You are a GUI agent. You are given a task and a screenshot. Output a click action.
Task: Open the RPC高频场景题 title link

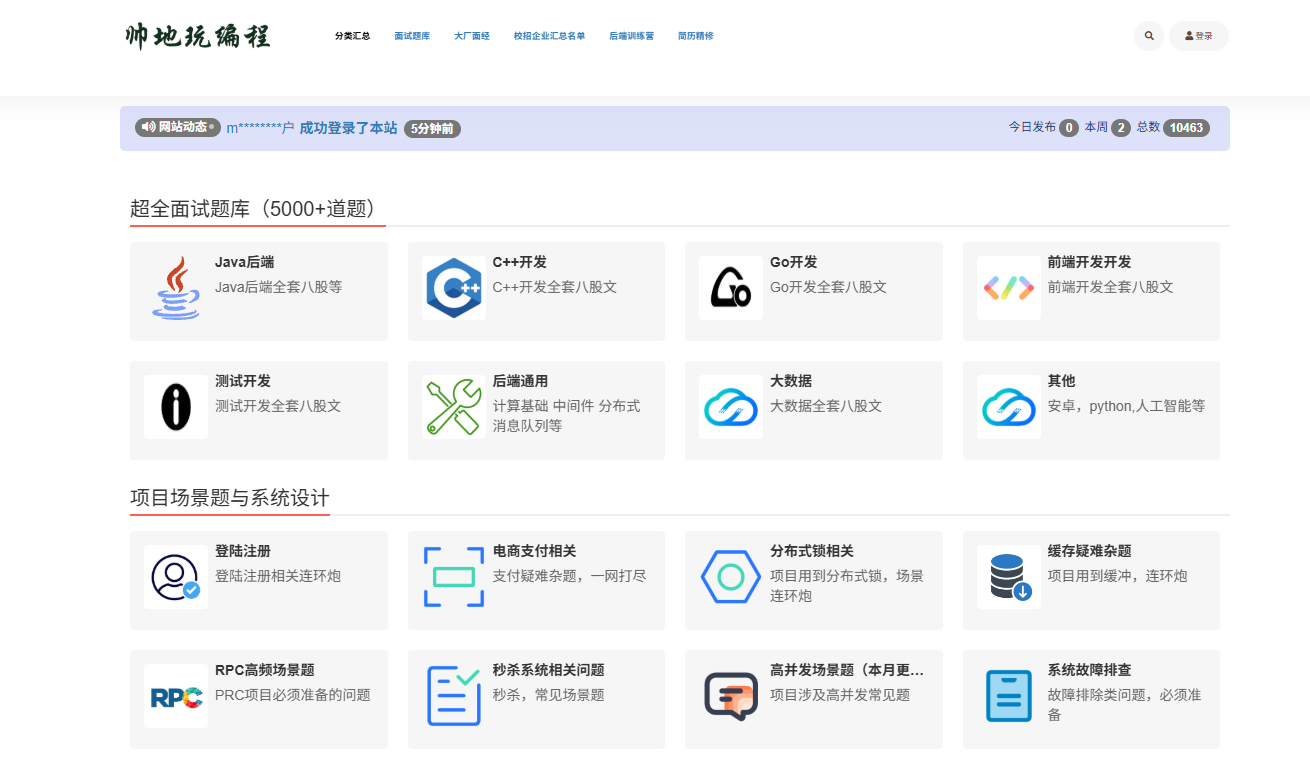tap(265, 670)
